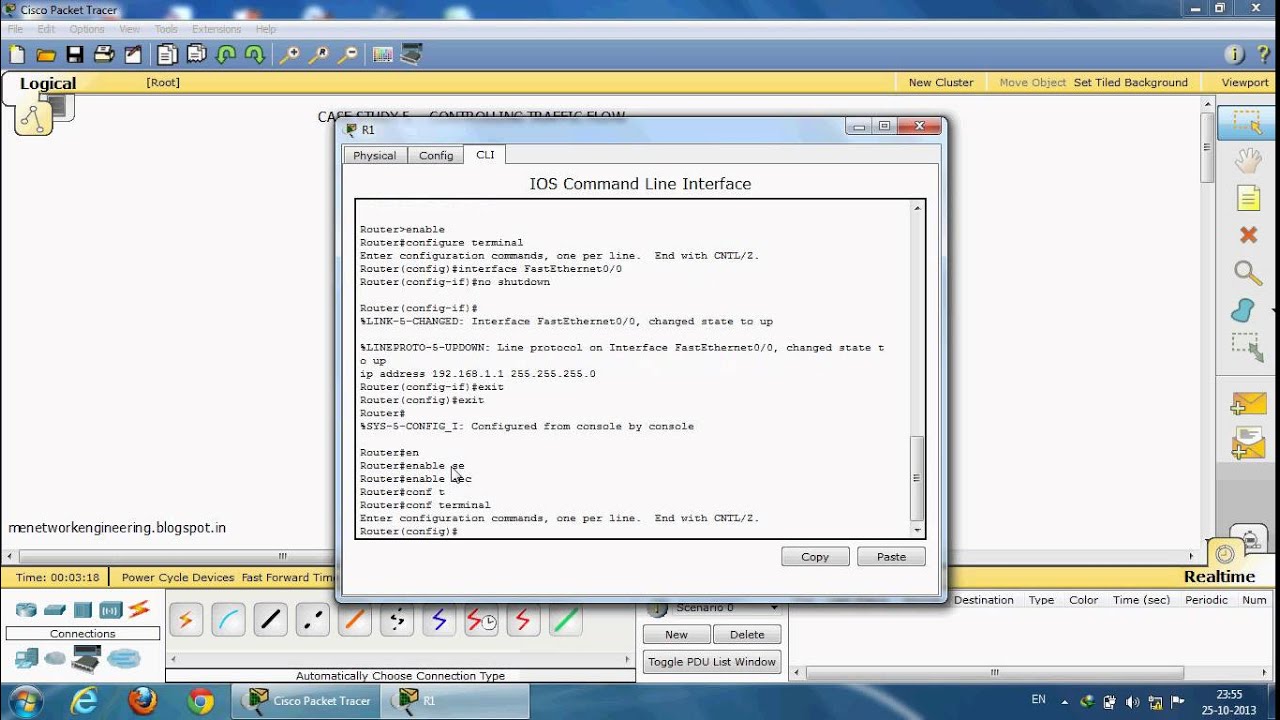
Task: Create a new file from the toolbar
Action: pos(17,55)
